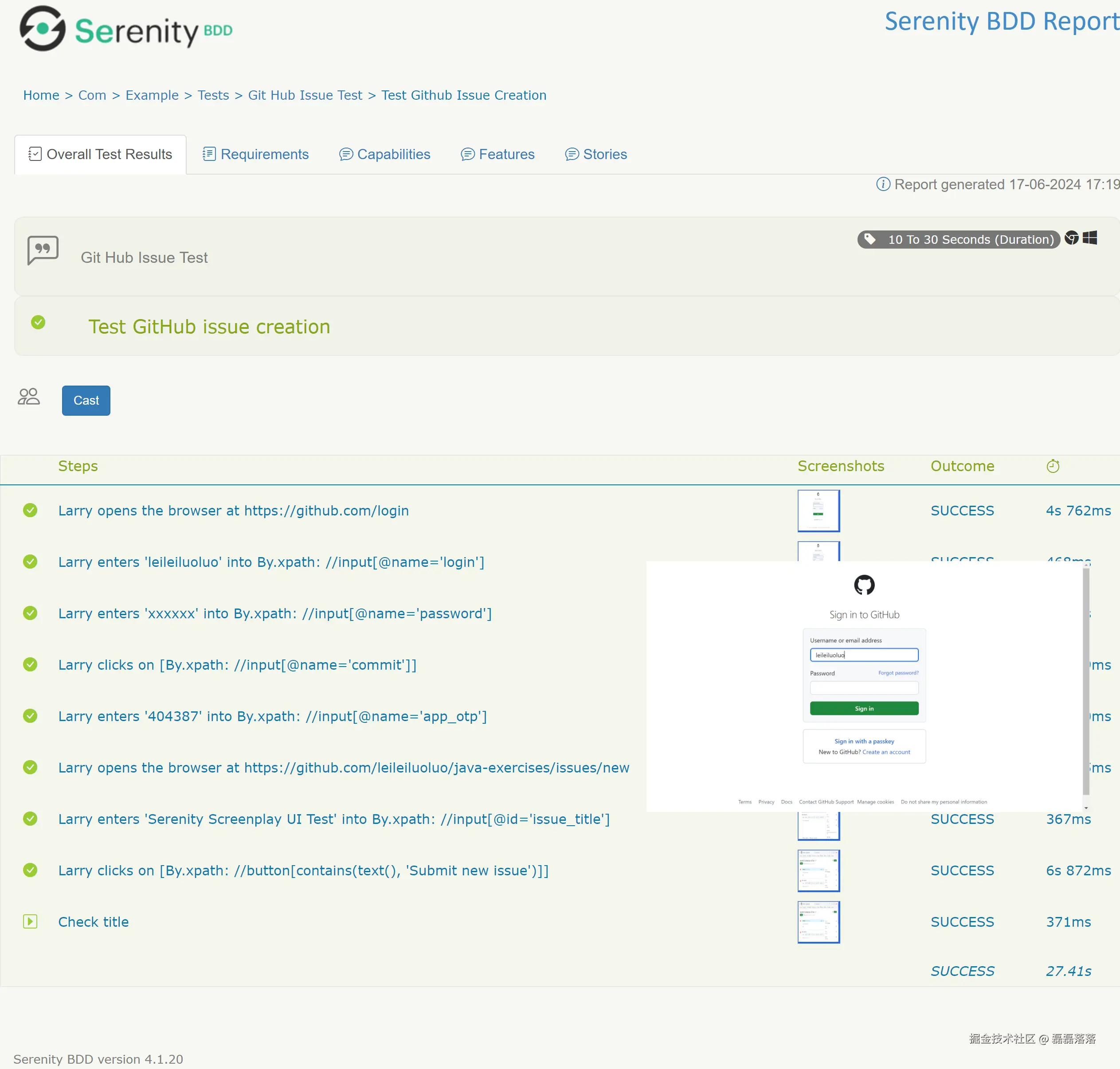Open the Capabilities tab
The image size is (1120, 1069).
tap(385, 154)
